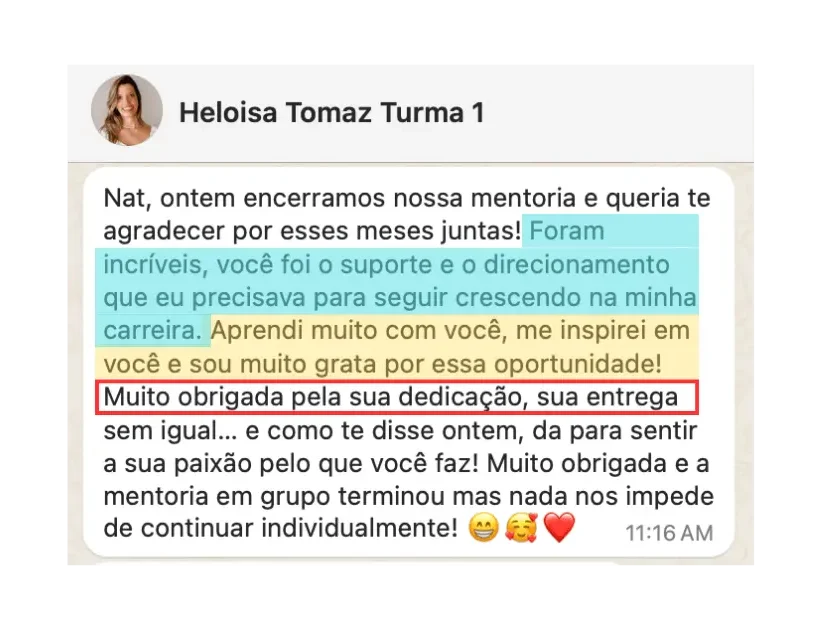Click the 11:16 AM message timestamp
830x635 pixels.
(x=670, y=533)
